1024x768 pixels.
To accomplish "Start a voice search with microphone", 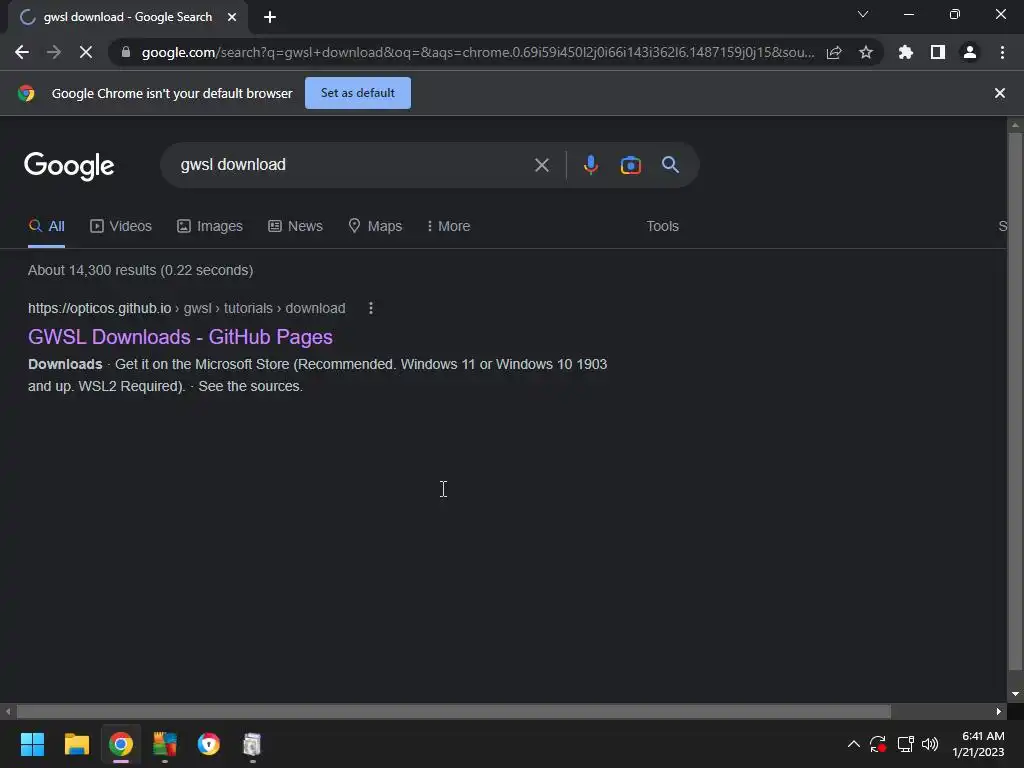I will coord(591,165).
